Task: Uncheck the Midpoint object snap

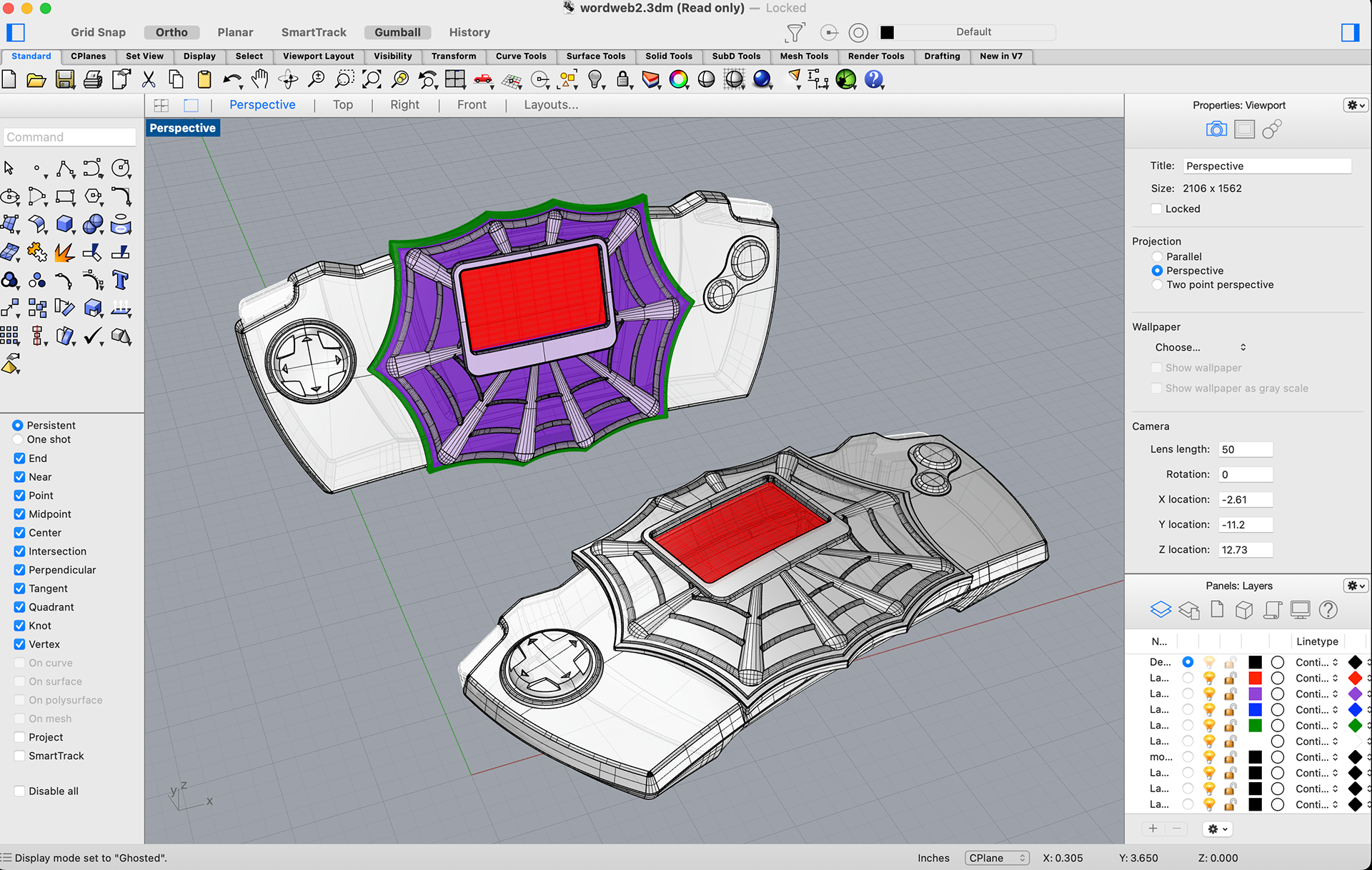Action: click(x=19, y=514)
